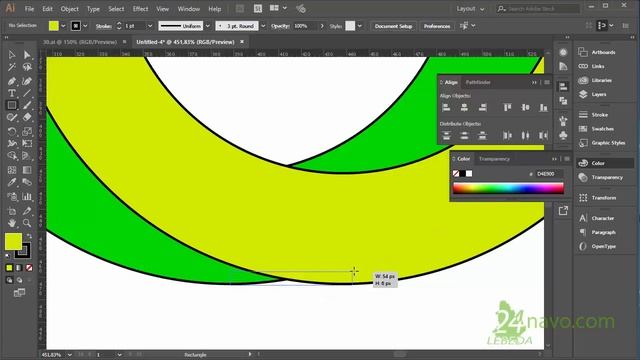
Task: Click Vertical Distribute Top icon
Action: pos(446,136)
